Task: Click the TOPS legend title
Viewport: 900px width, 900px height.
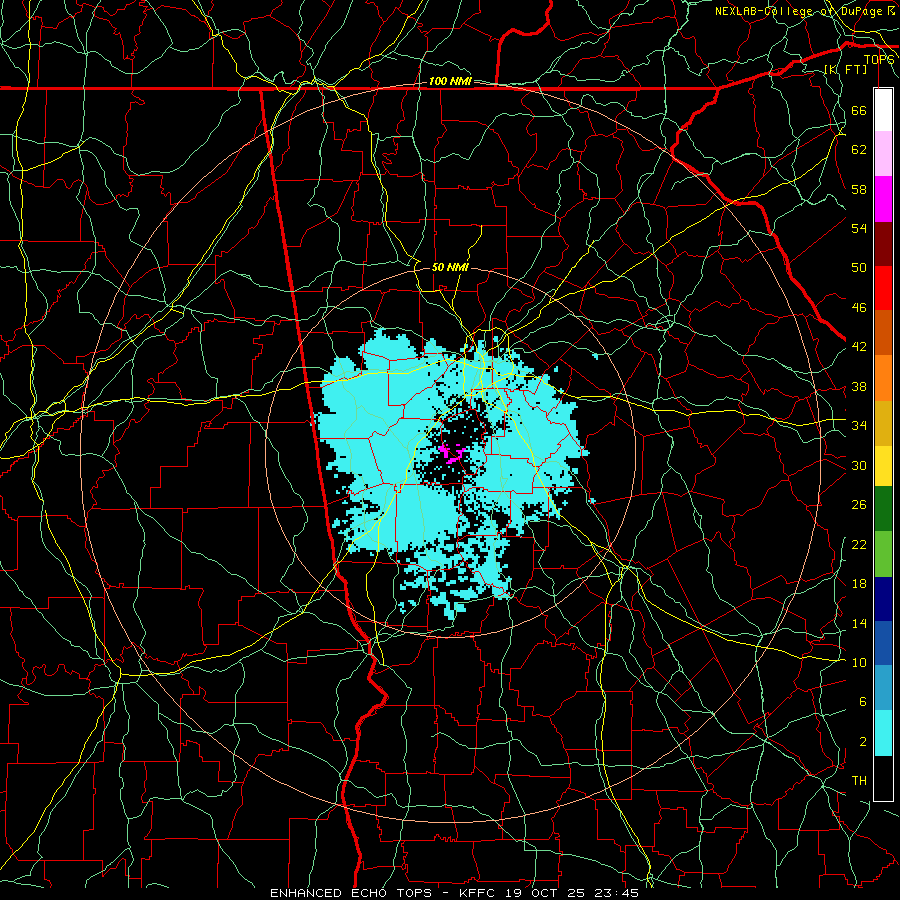Action: tap(879, 60)
